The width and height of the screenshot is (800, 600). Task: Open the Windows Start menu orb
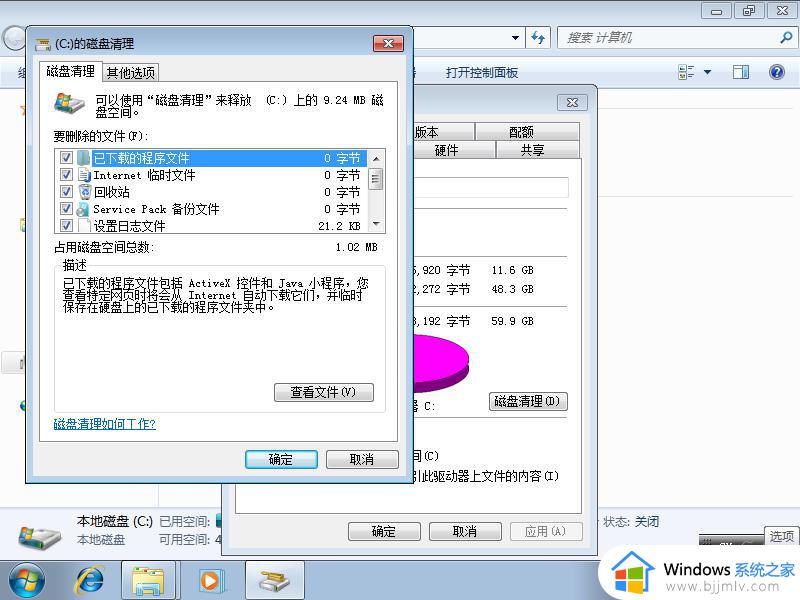click(26, 581)
